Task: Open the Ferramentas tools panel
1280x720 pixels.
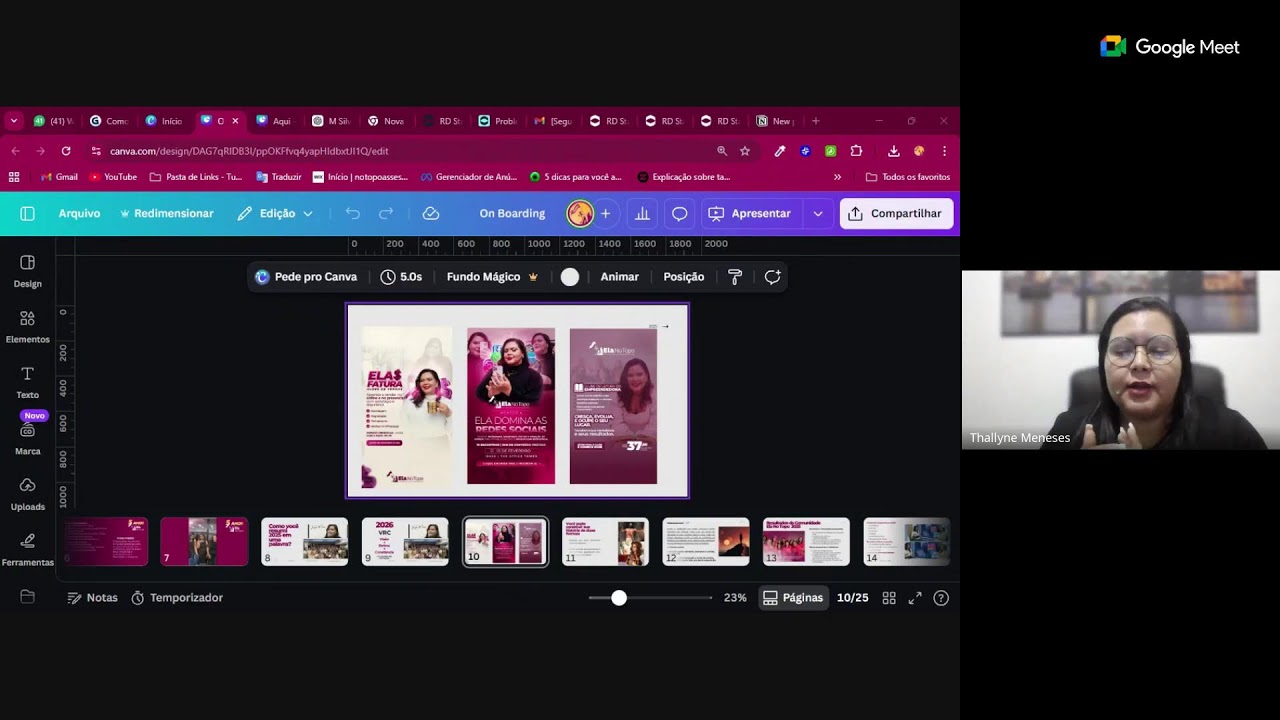Action: (x=27, y=550)
